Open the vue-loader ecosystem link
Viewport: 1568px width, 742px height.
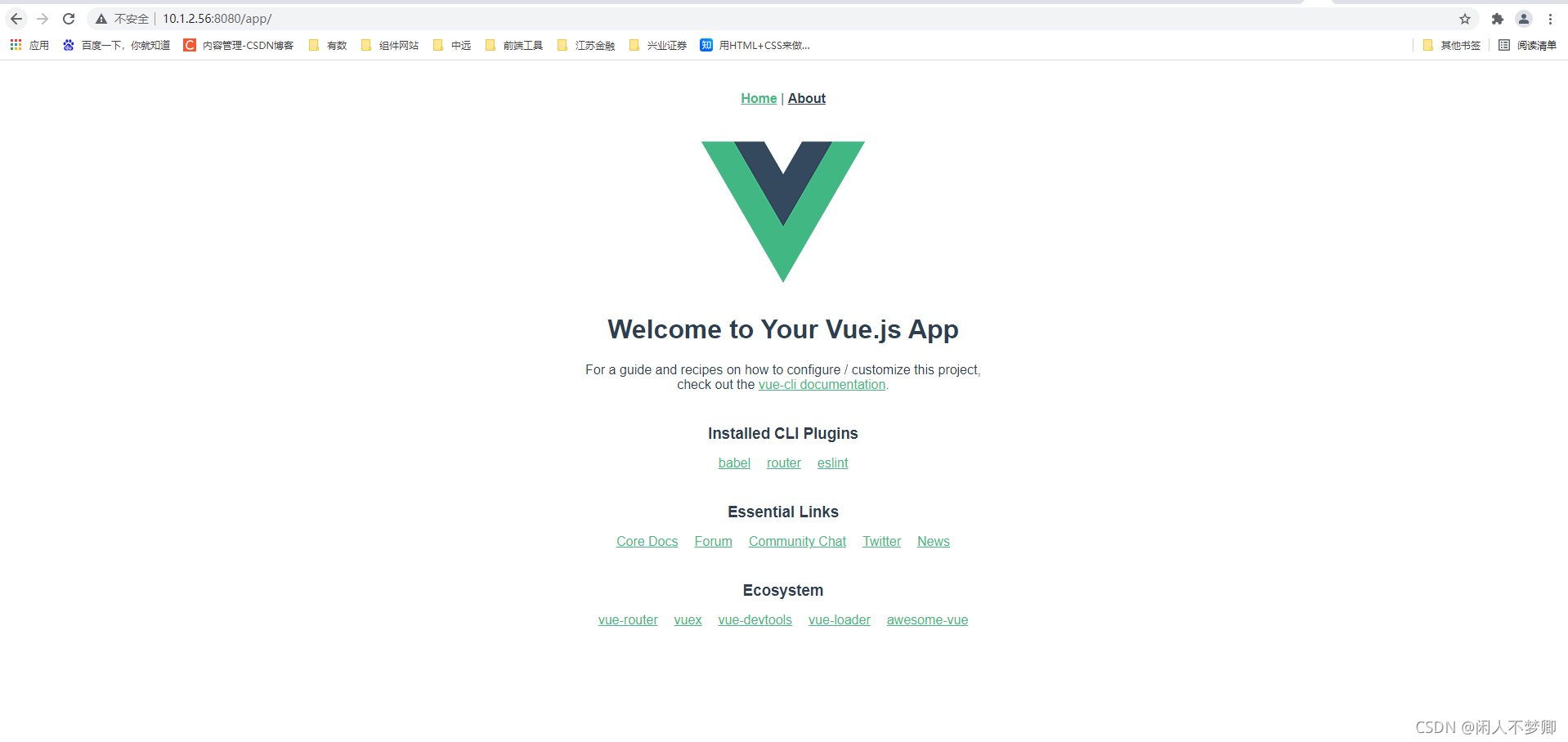point(840,620)
